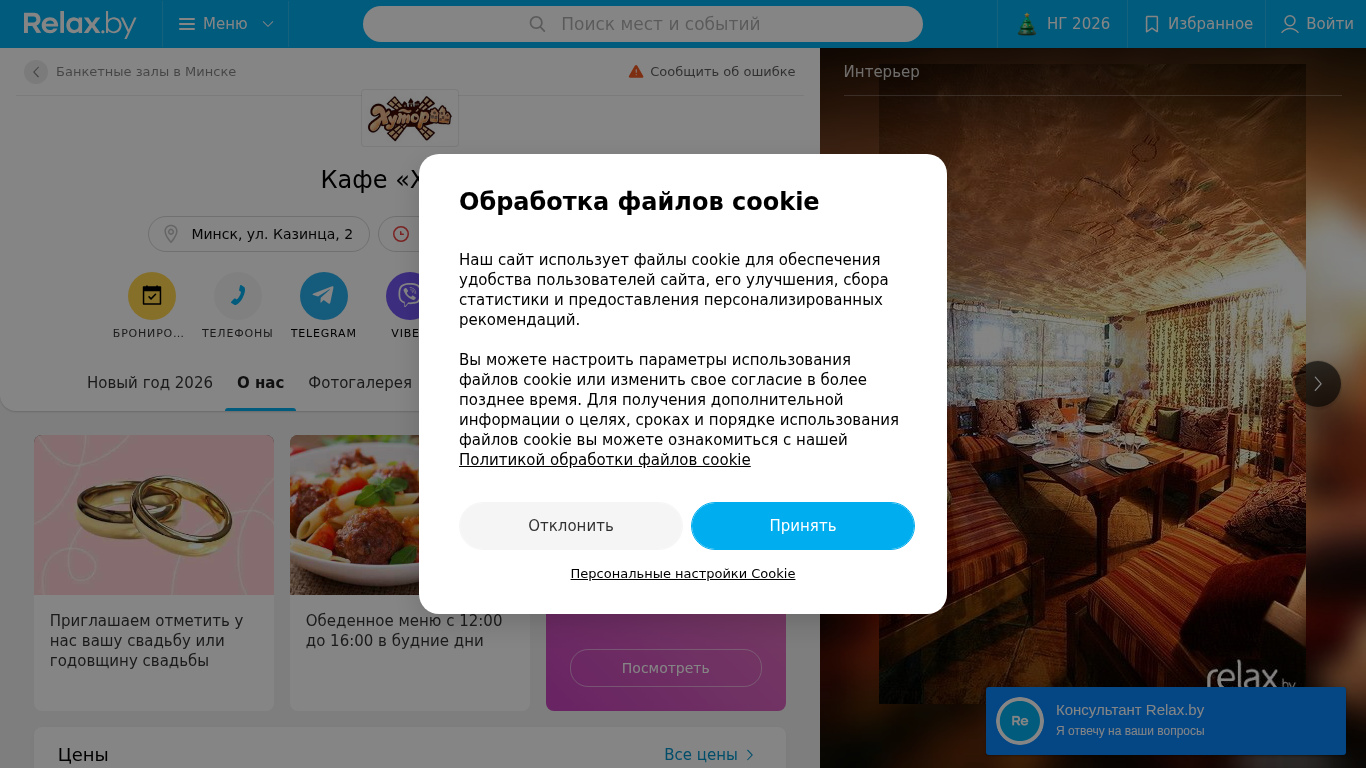Show next interior photo with right arrow
This screenshot has height=768, width=1366.
coord(1318,384)
